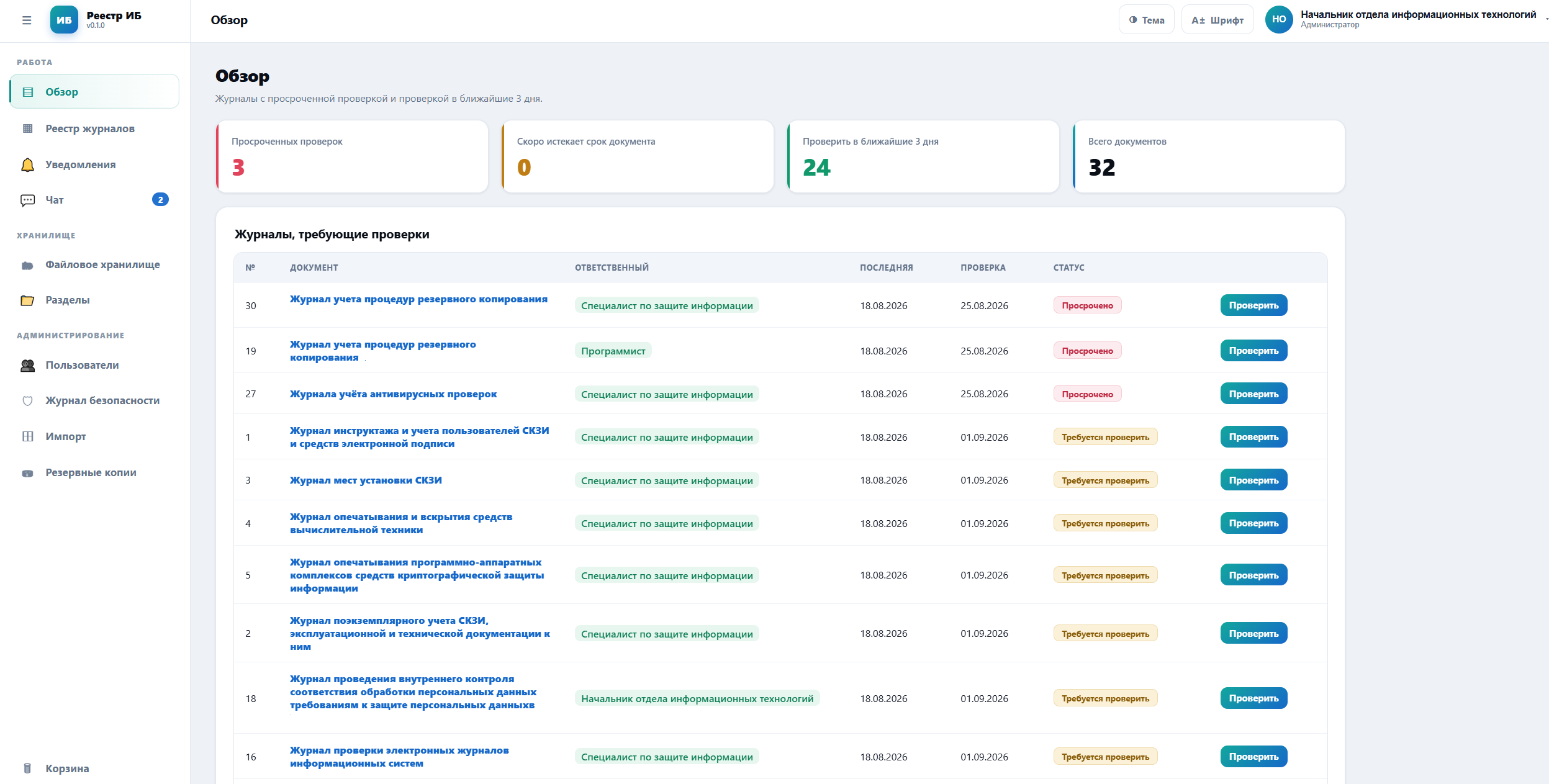Open Журнала учёта антивирусных проверок link
This screenshot has width=1549, height=784.
[393, 394]
